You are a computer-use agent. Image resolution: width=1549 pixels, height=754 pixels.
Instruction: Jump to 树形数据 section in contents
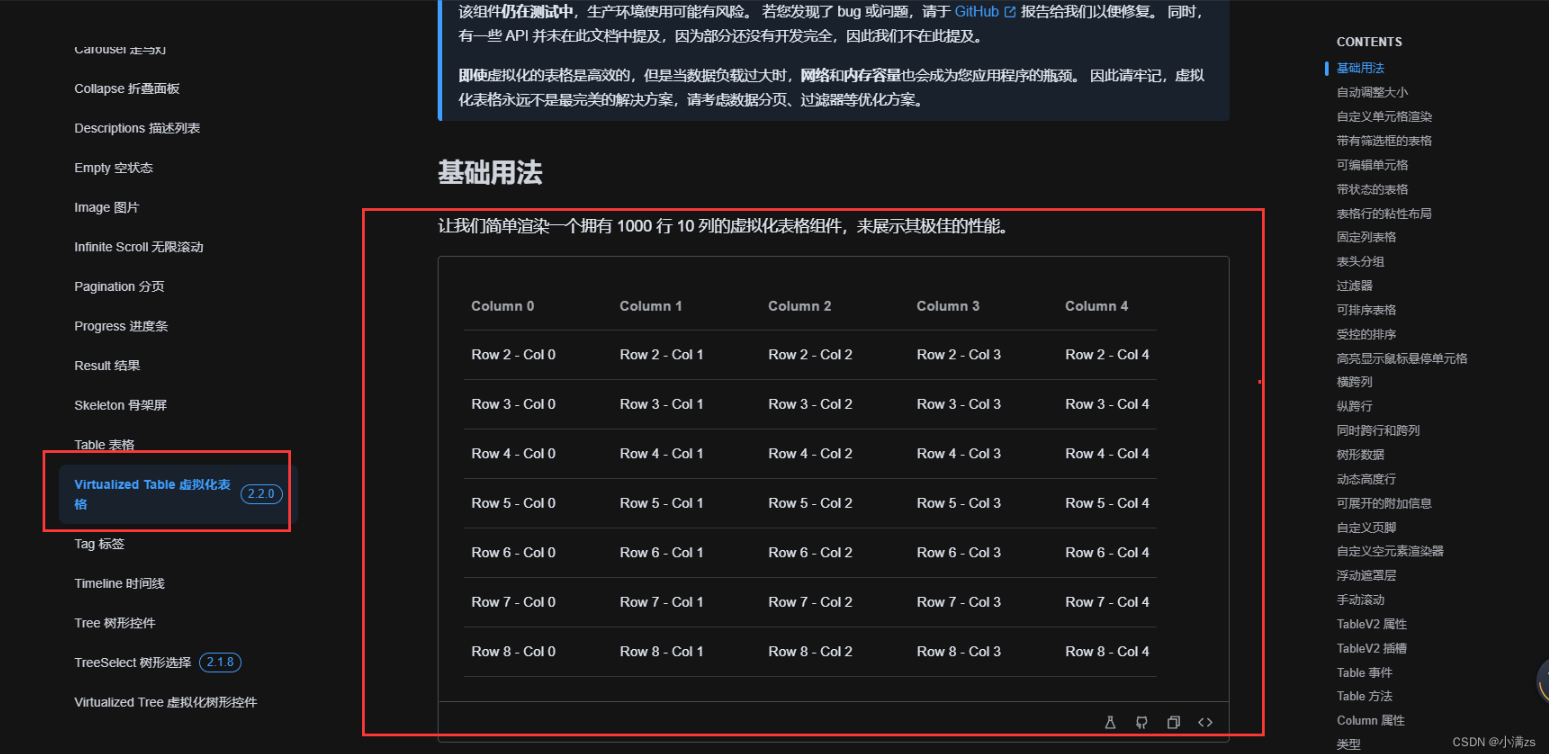[1360, 455]
